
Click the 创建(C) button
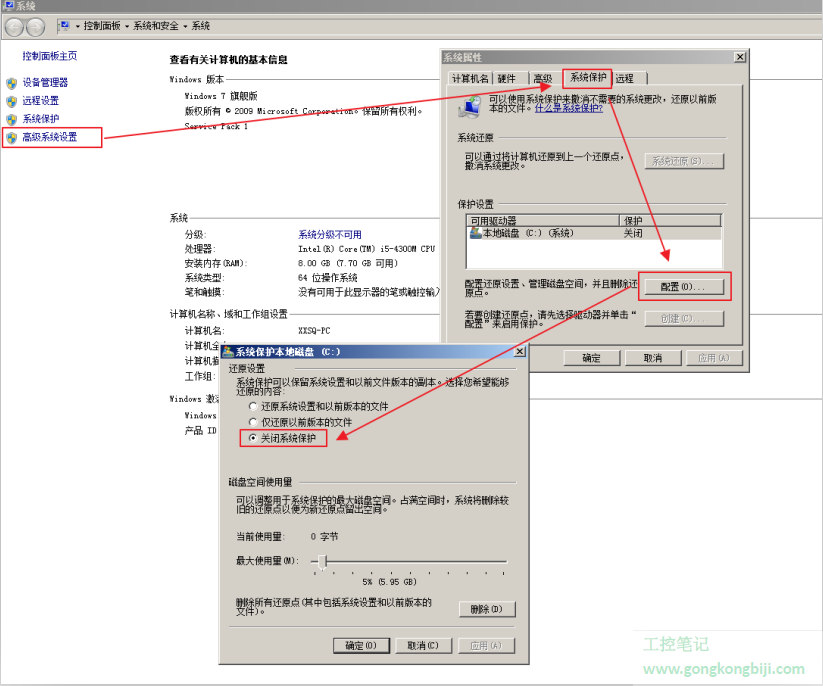684,319
